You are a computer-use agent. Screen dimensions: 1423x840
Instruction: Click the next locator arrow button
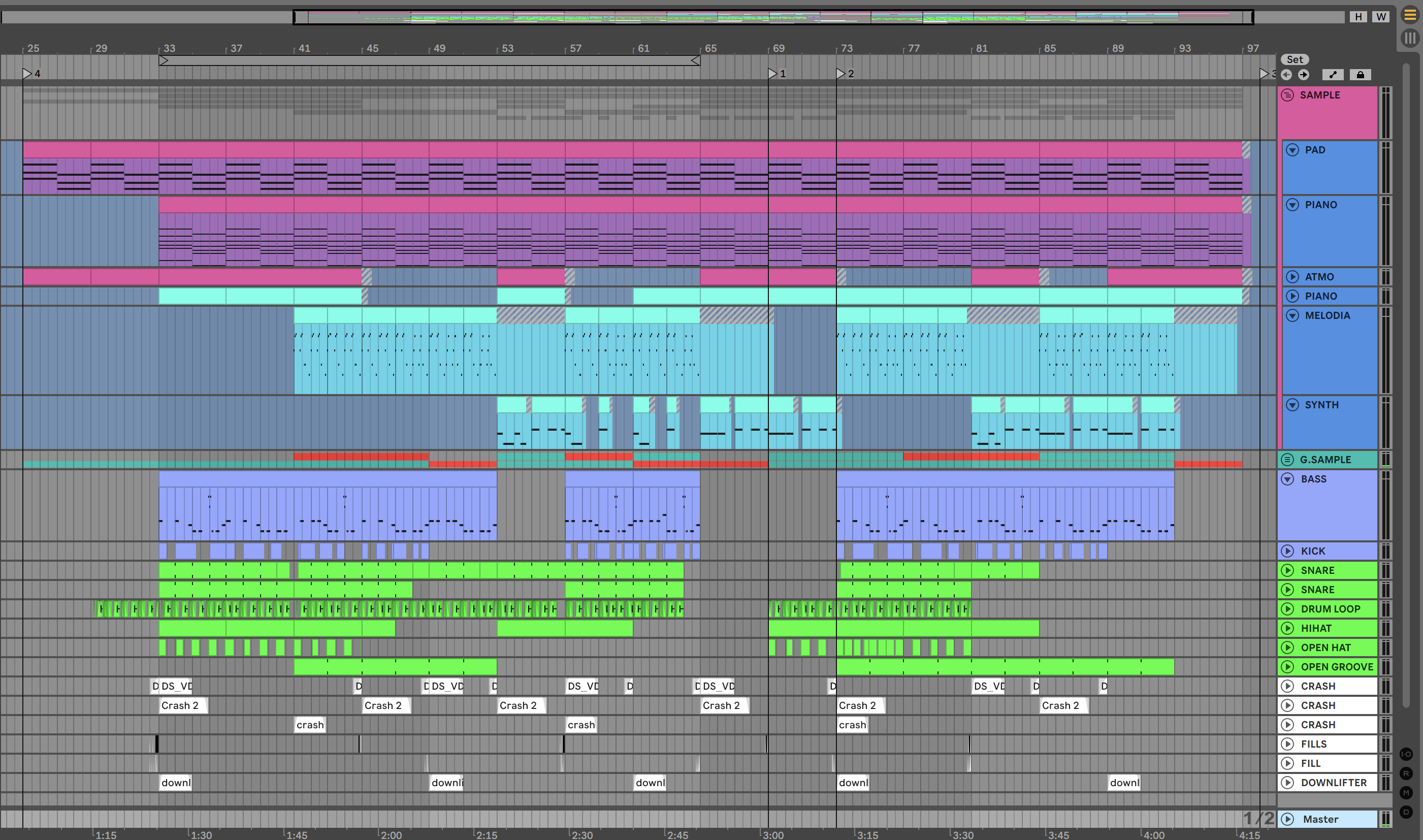pos(1304,75)
